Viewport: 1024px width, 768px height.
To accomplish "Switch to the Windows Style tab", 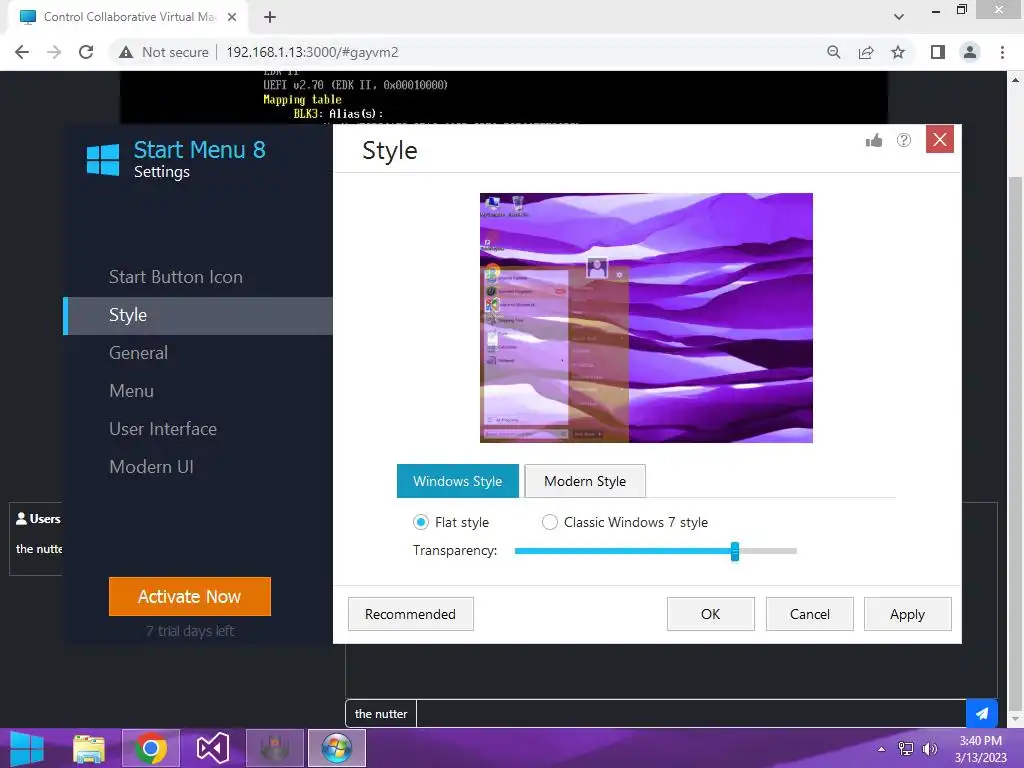I will coord(458,481).
